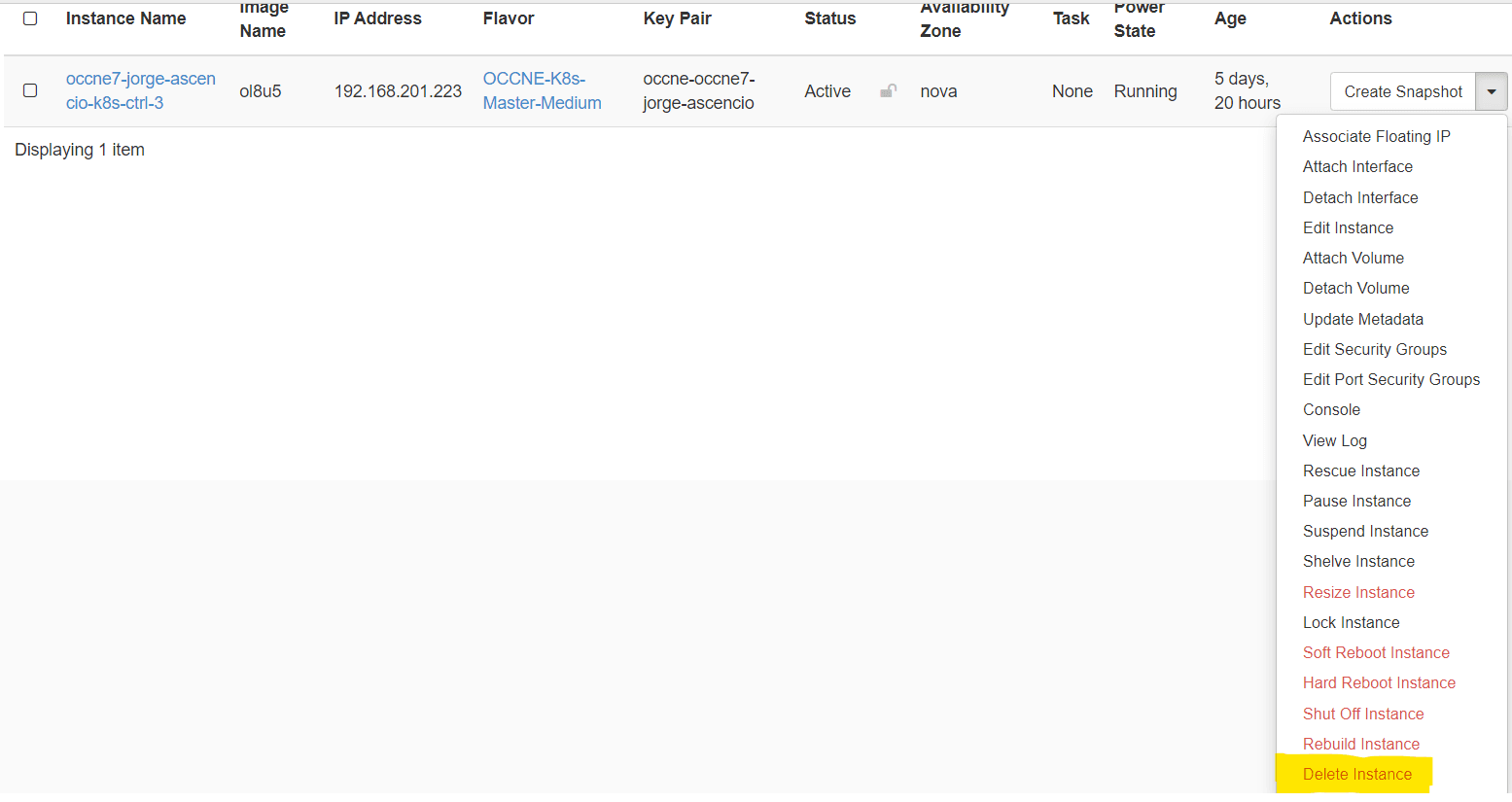Choose Attach Volume from the menu
Screen dimensions: 1512x802
point(1353,258)
